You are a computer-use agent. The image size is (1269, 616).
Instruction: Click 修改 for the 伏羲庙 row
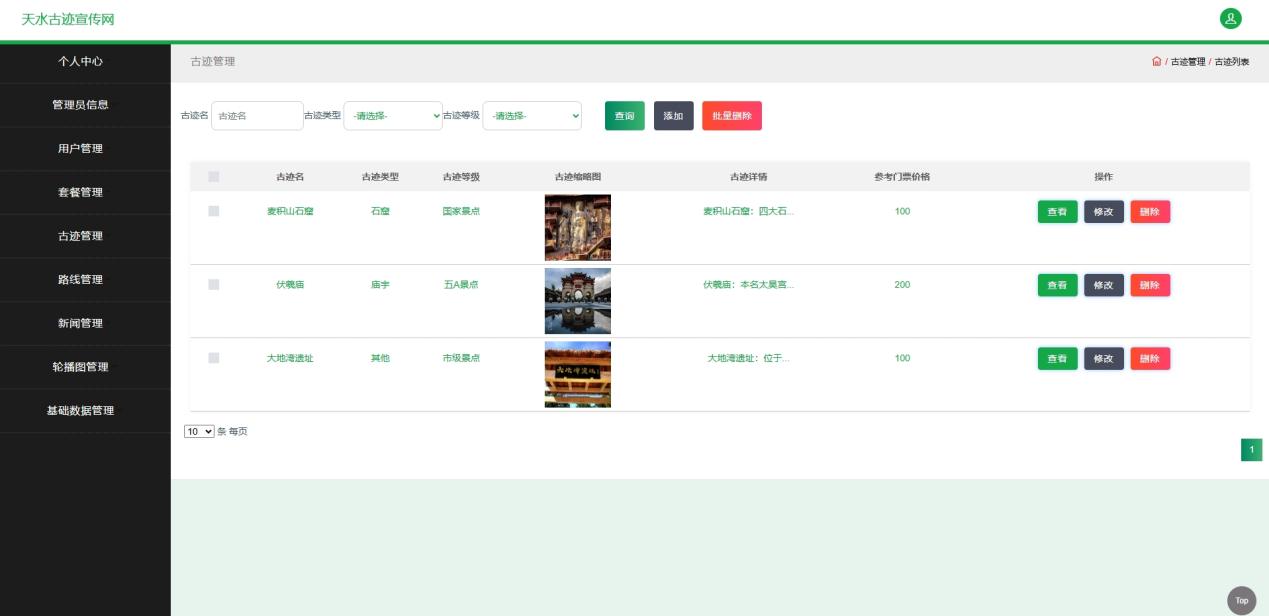click(1103, 284)
